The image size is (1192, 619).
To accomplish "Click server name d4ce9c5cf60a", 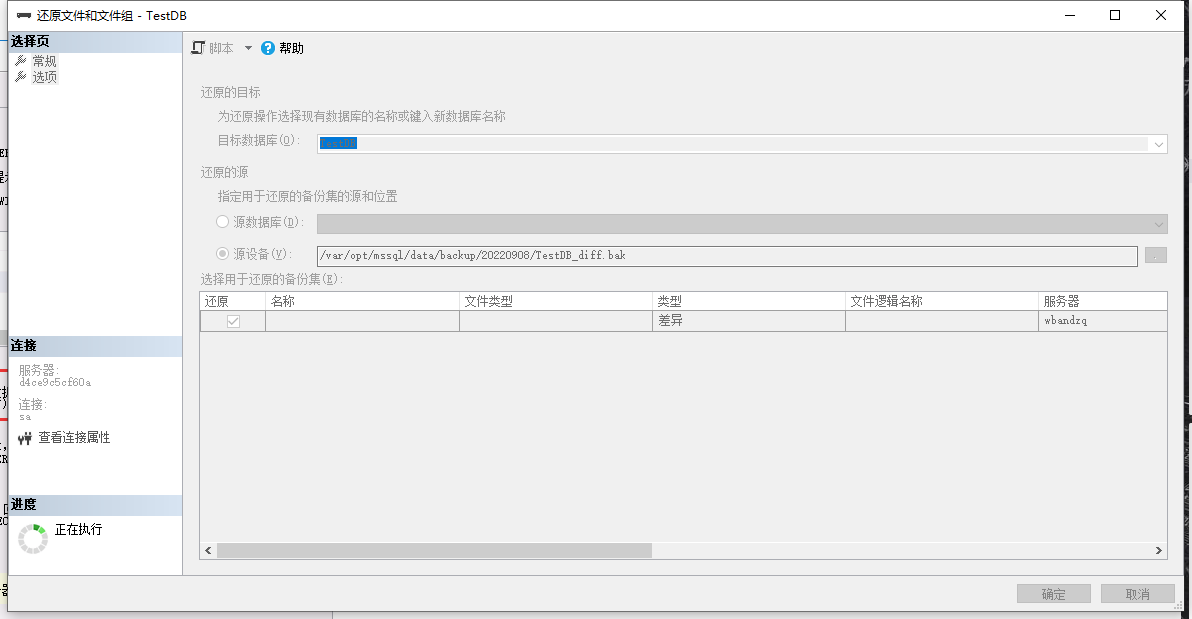I will pyautogui.click(x=55, y=383).
